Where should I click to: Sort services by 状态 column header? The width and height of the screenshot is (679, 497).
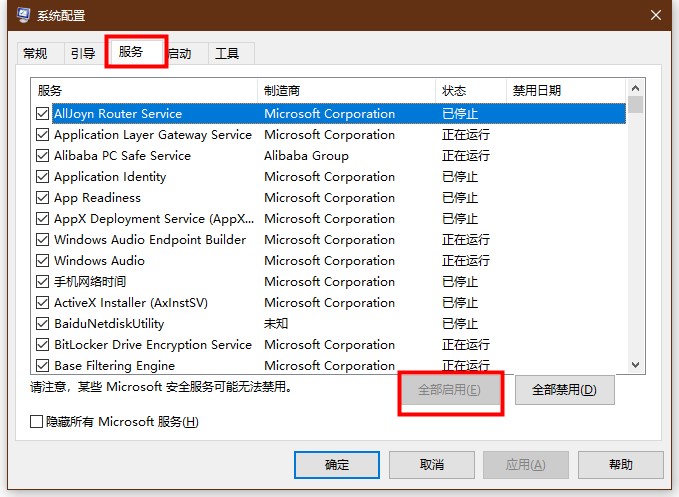[470, 90]
